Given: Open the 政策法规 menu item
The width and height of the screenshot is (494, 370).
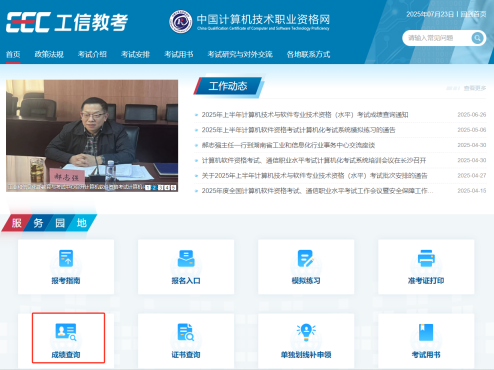Looking at the screenshot, I should (49, 54).
